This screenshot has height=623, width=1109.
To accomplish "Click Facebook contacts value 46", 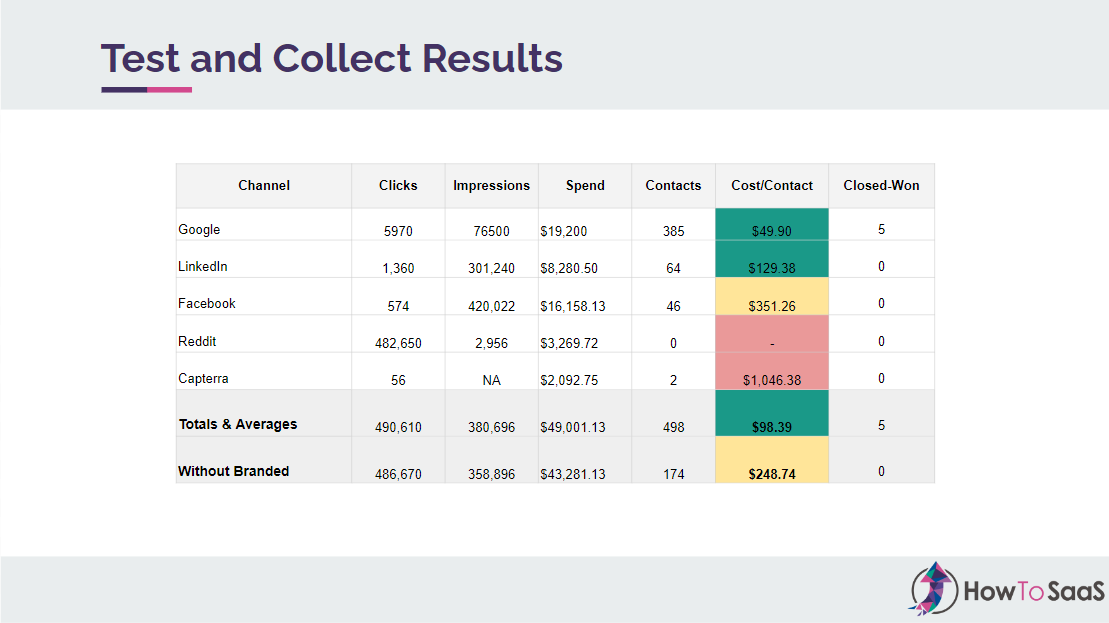I will click(x=673, y=306).
